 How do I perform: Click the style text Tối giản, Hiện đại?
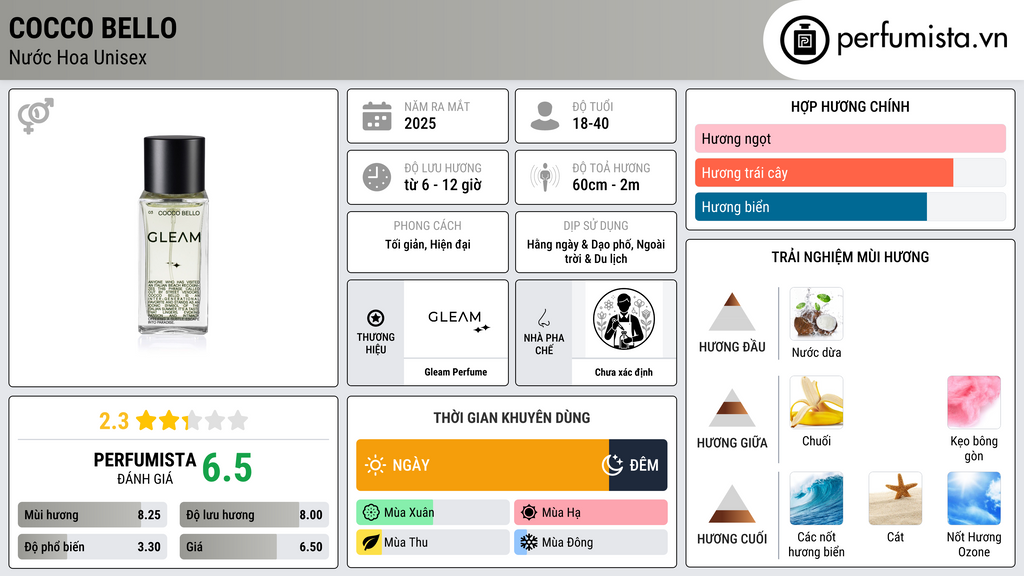(x=428, y=244)
